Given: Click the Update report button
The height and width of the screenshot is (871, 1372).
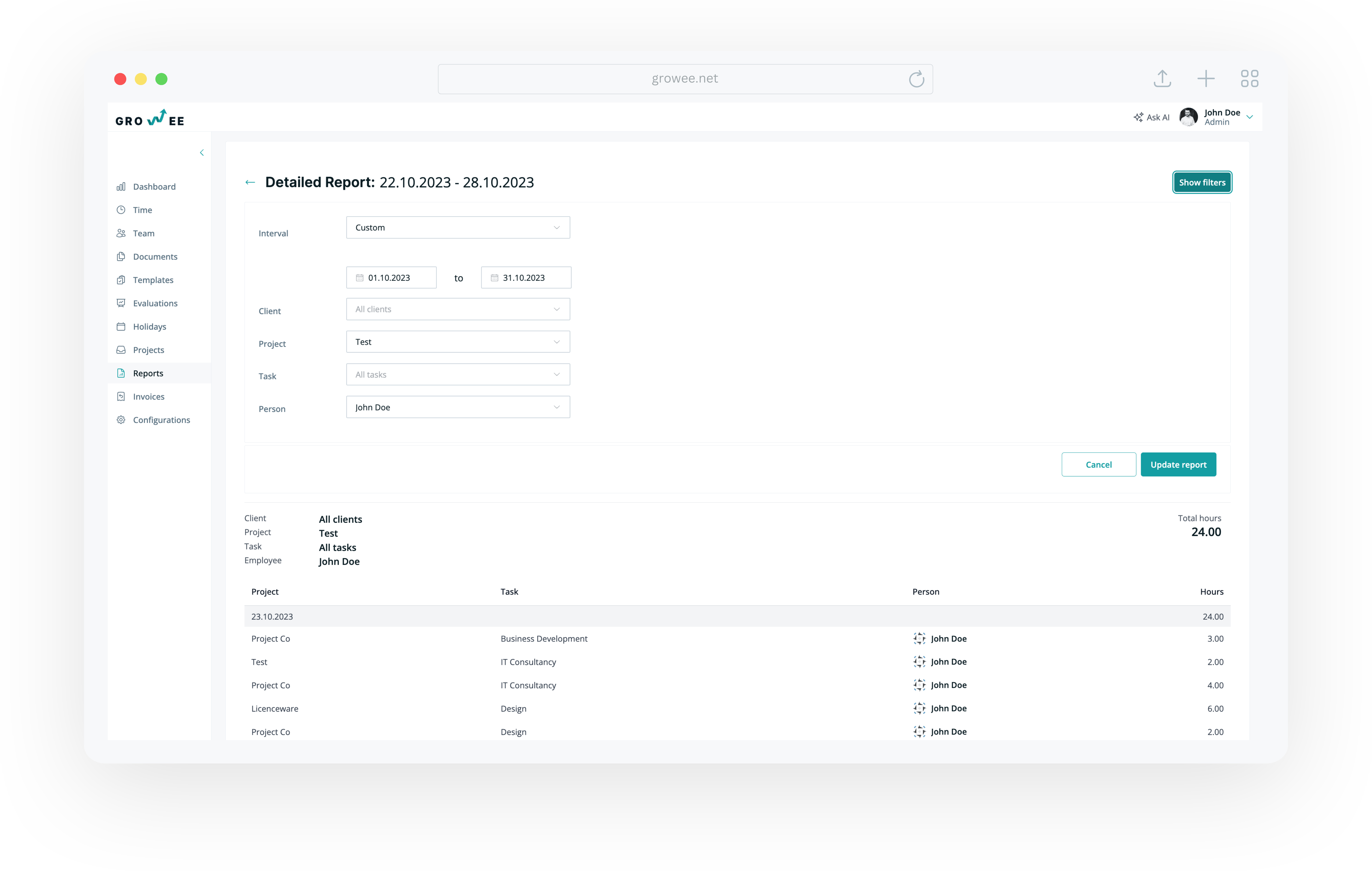Looking at the screenshot, I should click(1178, 465).
